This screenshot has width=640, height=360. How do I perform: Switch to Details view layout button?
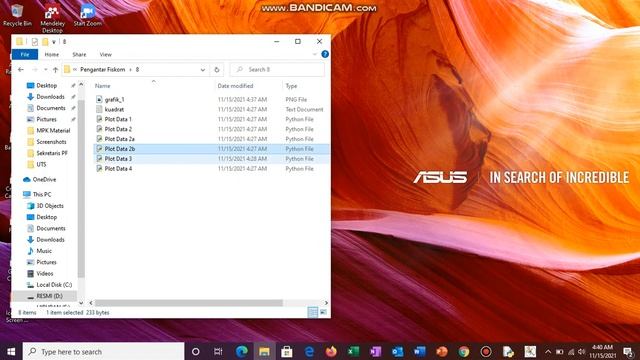(313, 313)
